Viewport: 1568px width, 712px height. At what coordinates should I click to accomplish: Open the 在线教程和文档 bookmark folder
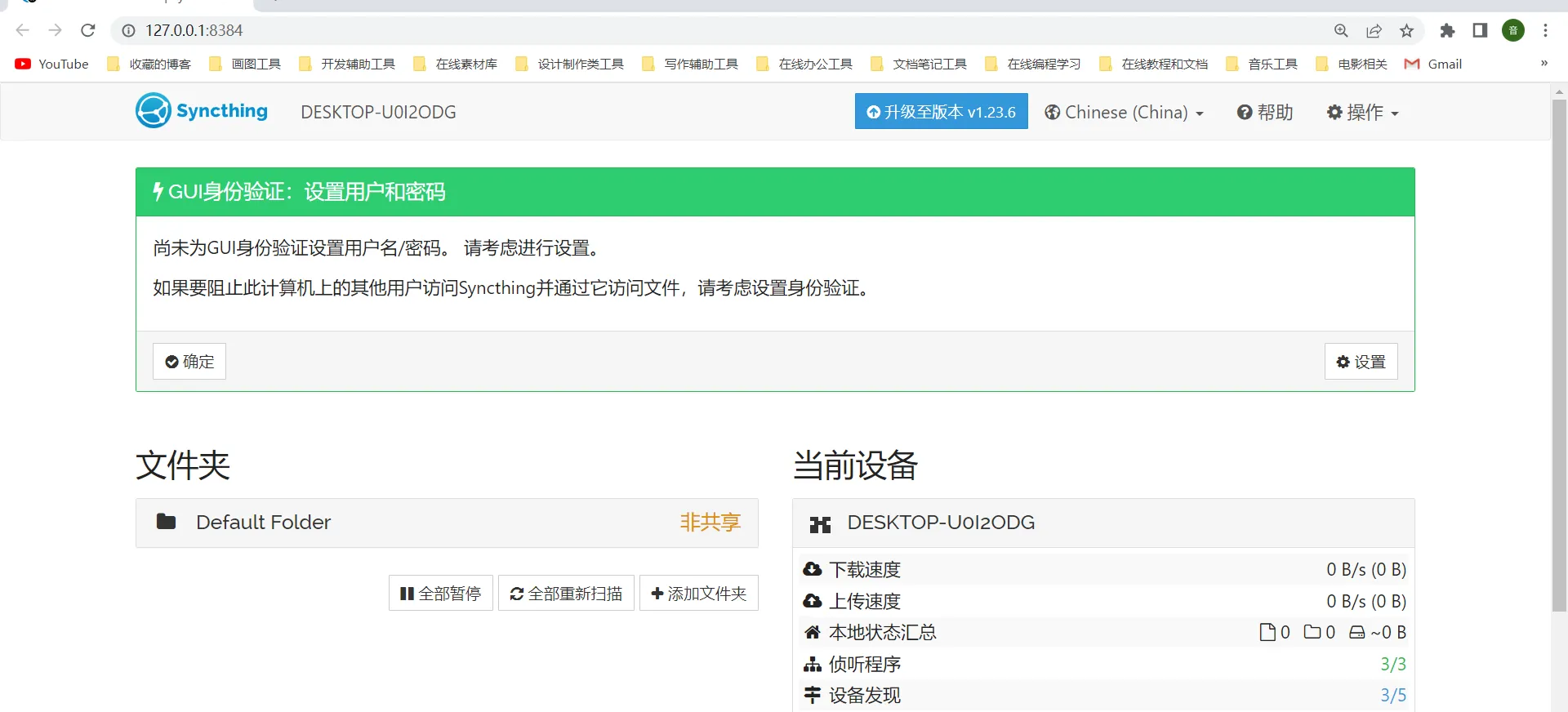1153,64
